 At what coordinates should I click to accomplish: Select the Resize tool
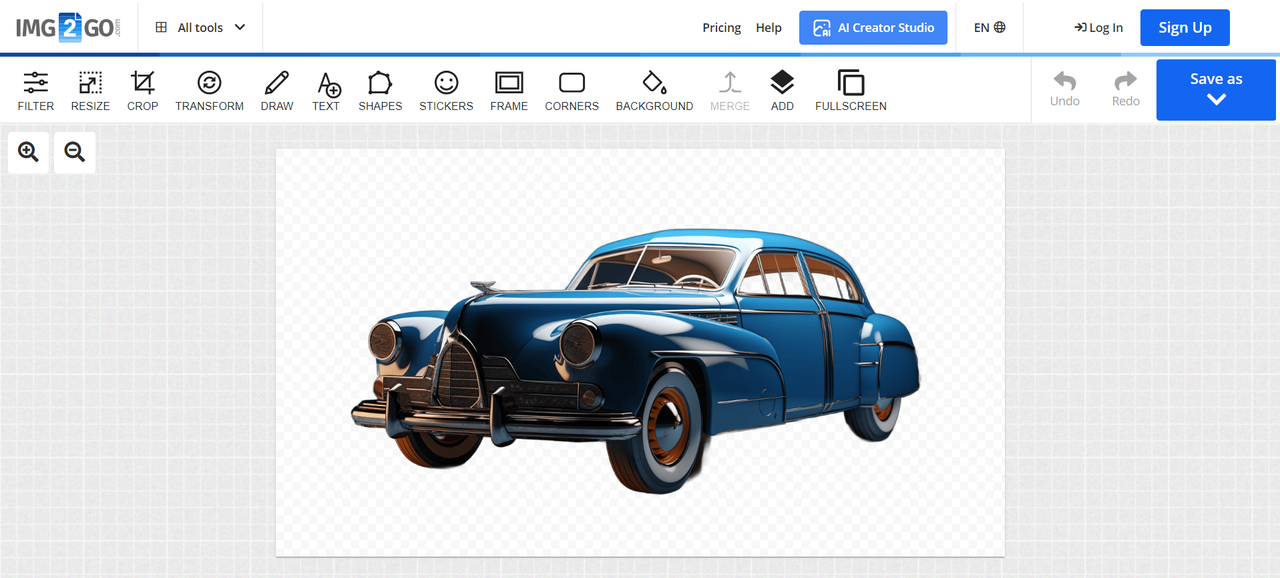[90, 90]
